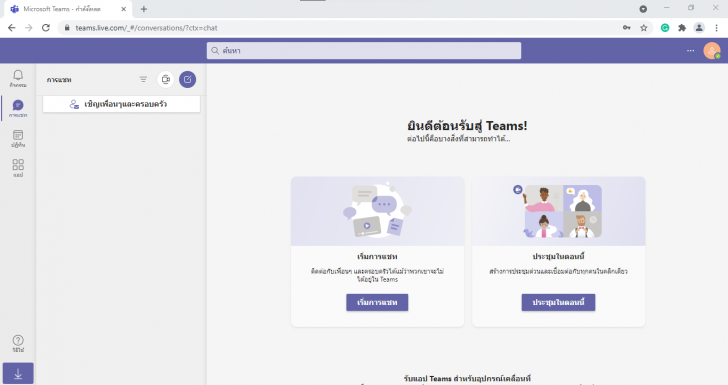The image size is (728, 385).
Task: Click the Grammarly extension icon
Action: click(x=665, y=28)
